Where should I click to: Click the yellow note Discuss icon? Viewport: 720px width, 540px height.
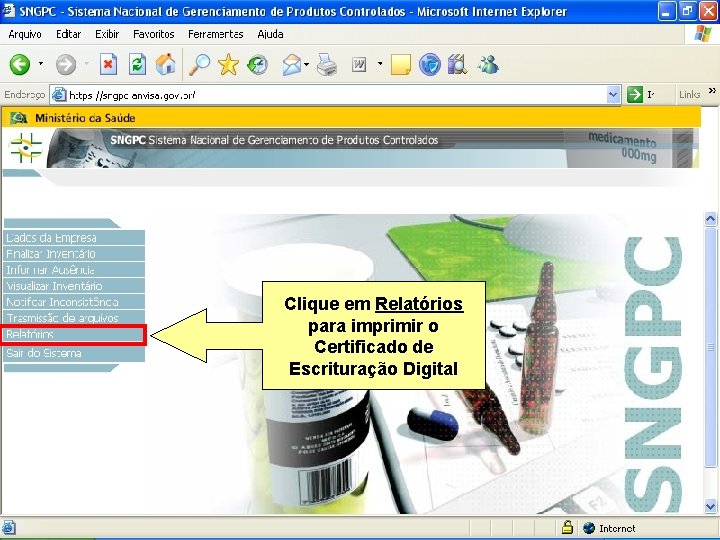click(x=401, y=64)
